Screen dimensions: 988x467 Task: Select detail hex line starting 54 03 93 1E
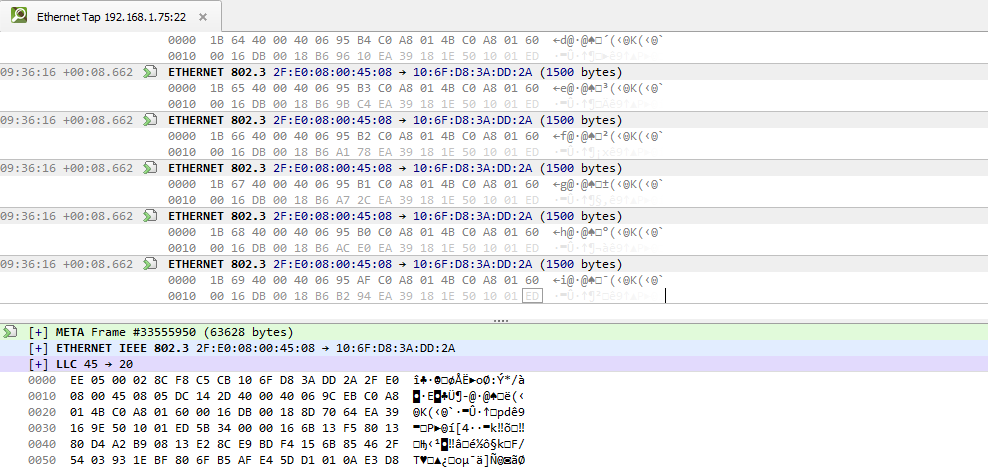coord(277,460)
